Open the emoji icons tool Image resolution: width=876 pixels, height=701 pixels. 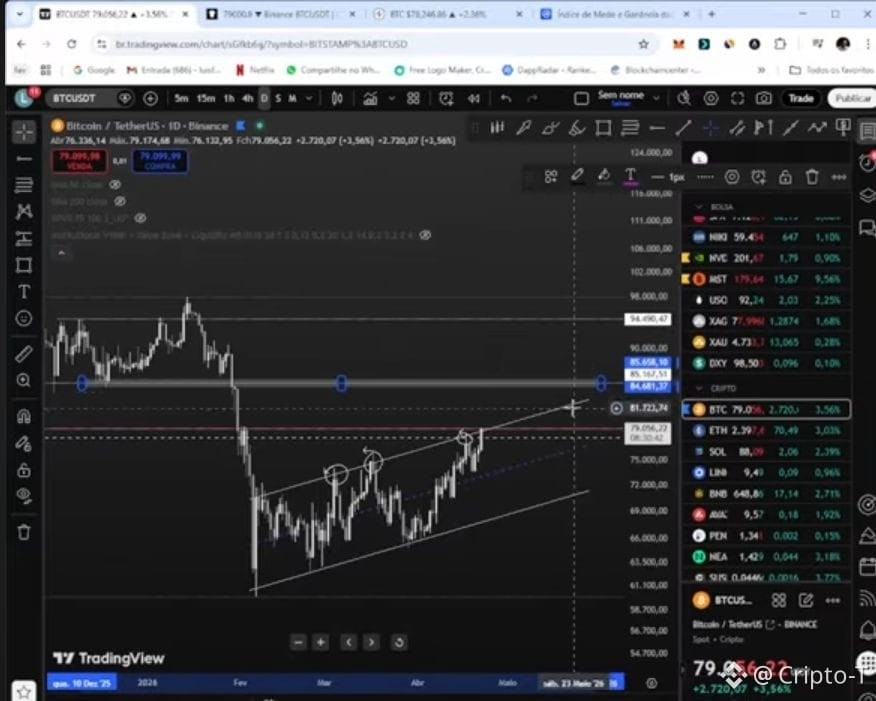point(23,318)
